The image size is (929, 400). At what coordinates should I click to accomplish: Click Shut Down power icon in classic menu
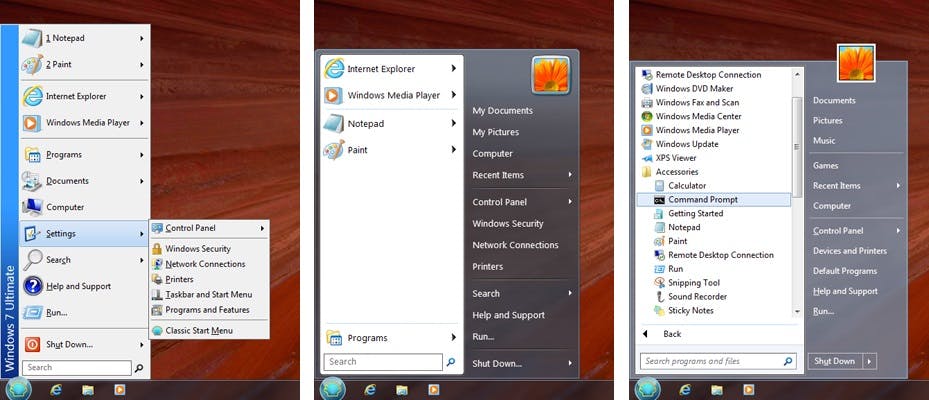pyautogui.click(x=33, y=344)
